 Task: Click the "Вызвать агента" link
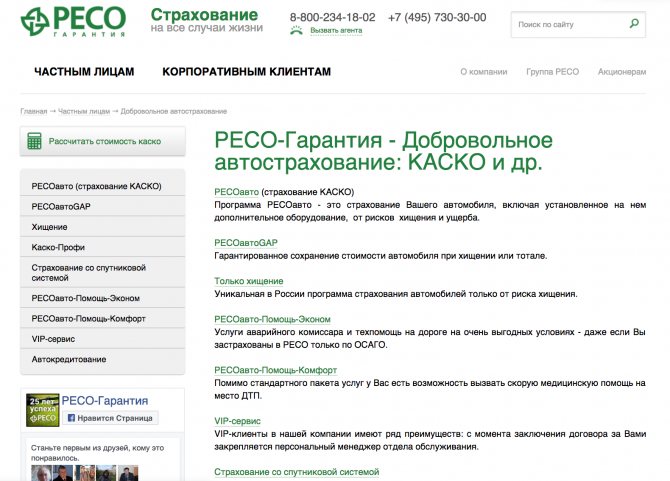point(336,31)
